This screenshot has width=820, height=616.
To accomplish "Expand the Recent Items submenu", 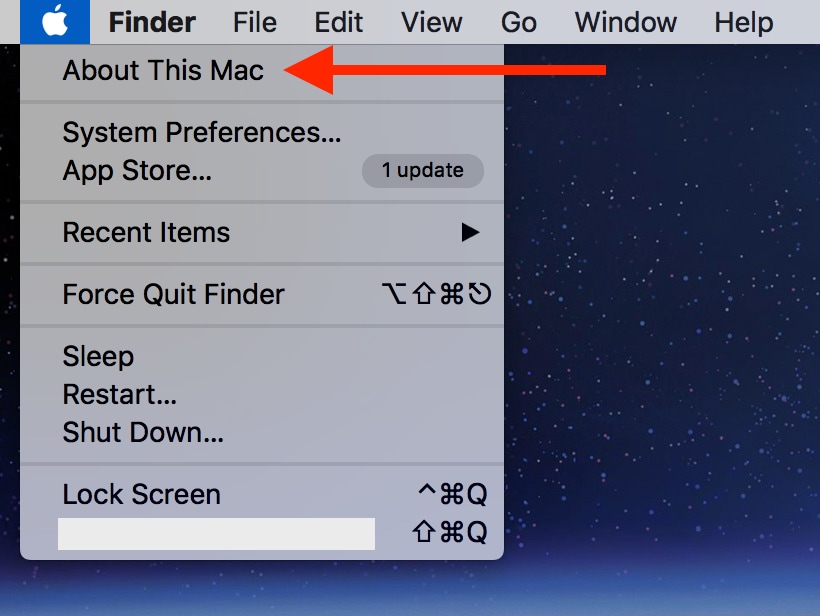I will pyautogui.click(x=146, y=233).
